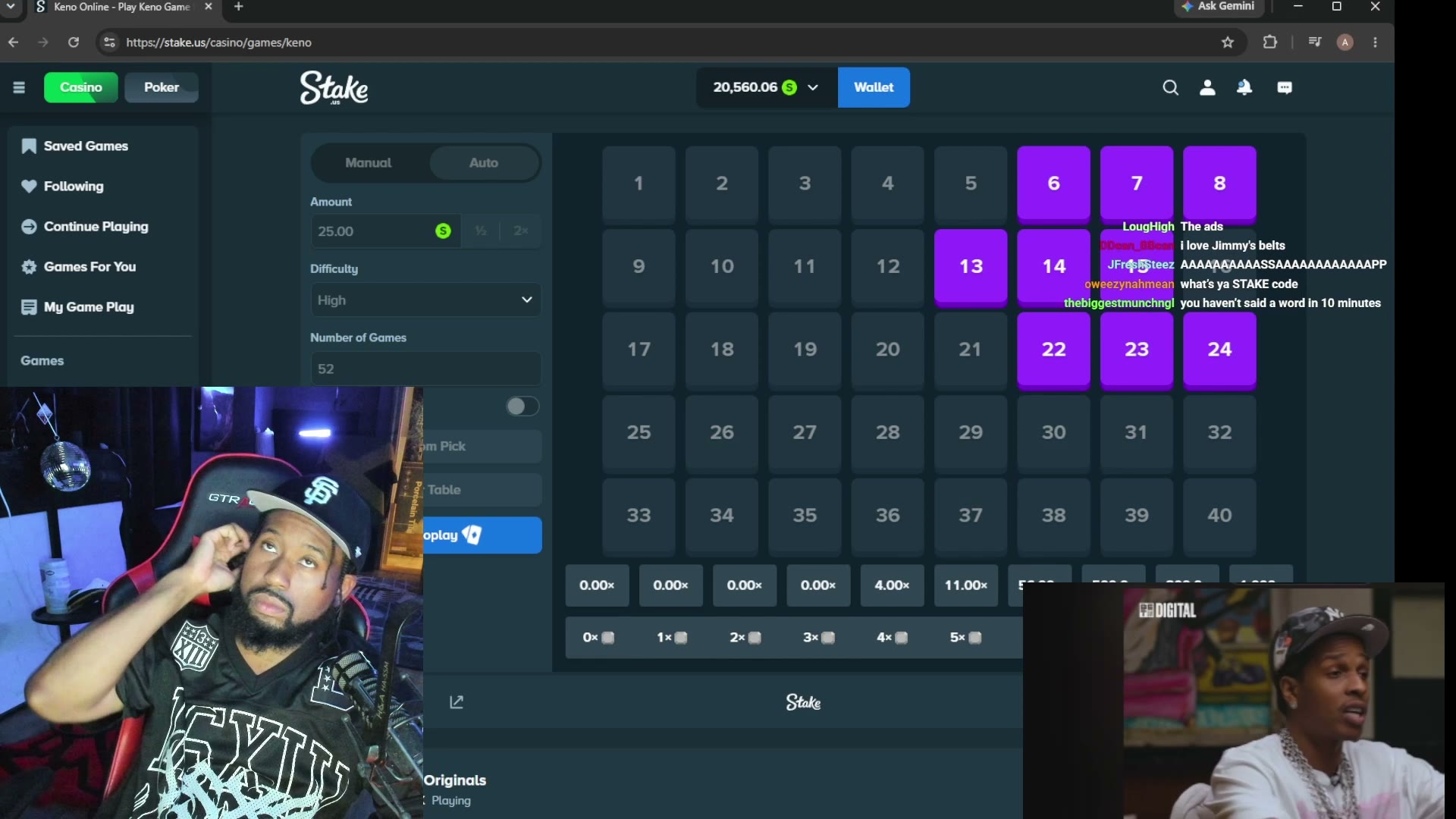Click the 0× hits indicator
This screenshot has height=819, width=1456.
[x=598, y=638]
